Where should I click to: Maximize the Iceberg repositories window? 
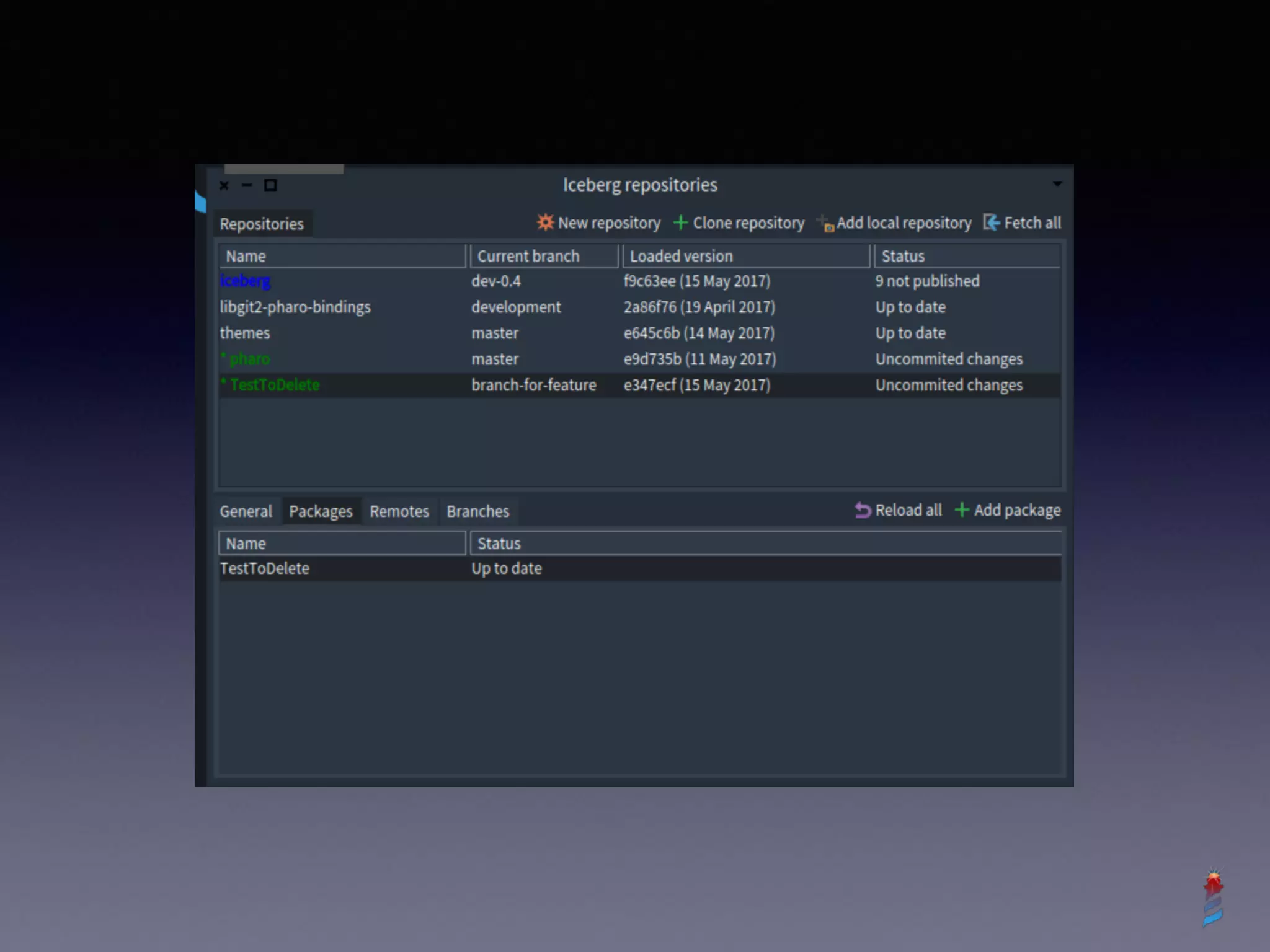pos(270,185)
